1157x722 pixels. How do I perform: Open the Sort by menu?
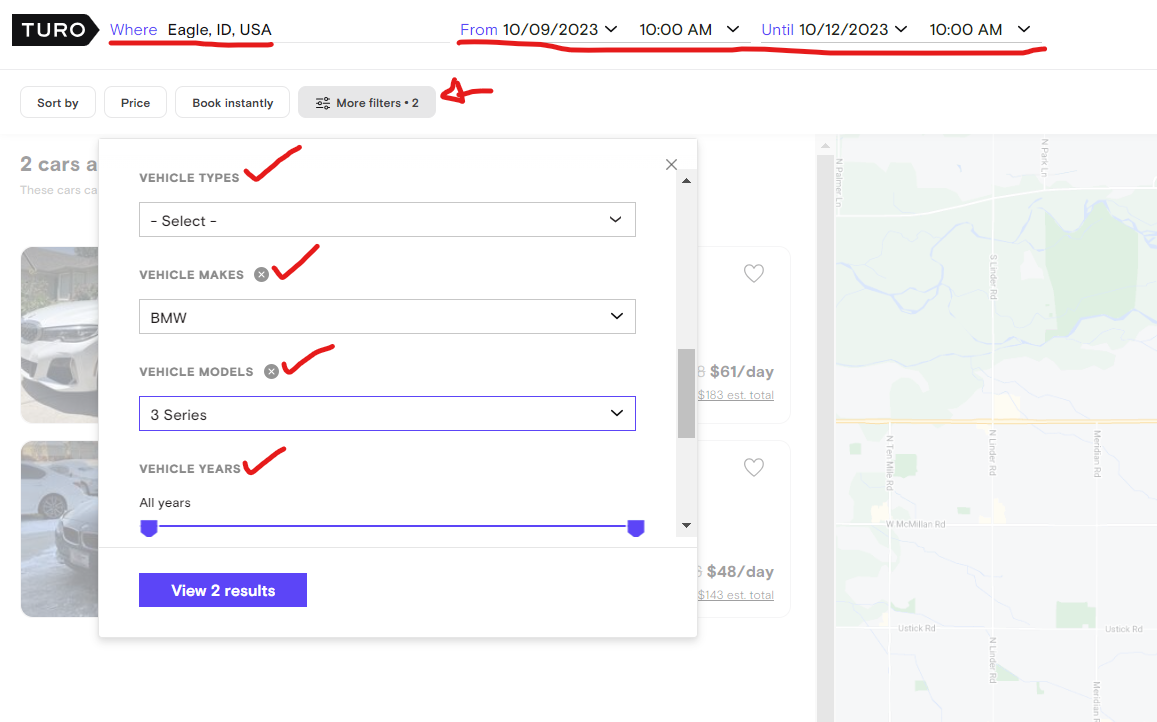[x=58, y=103]
